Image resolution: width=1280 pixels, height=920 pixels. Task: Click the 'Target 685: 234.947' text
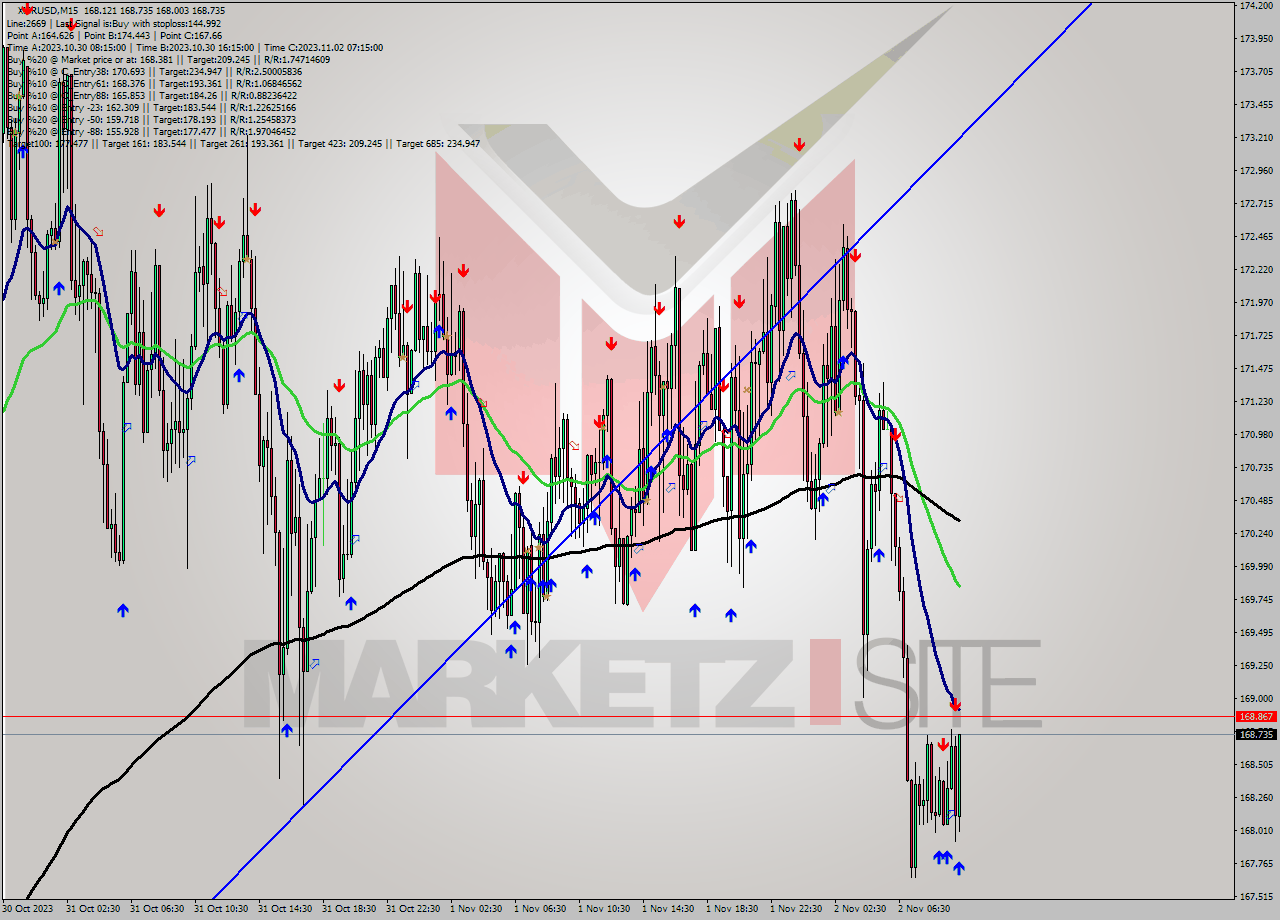438,143
